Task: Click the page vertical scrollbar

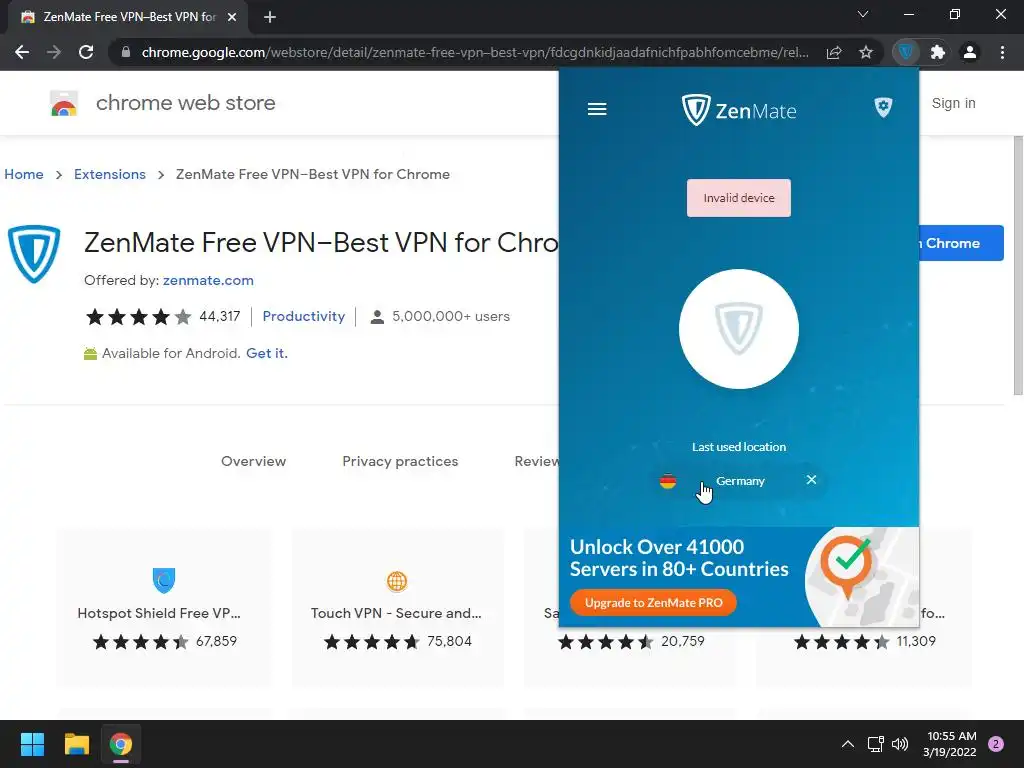Action: [x=1018, y=265]
